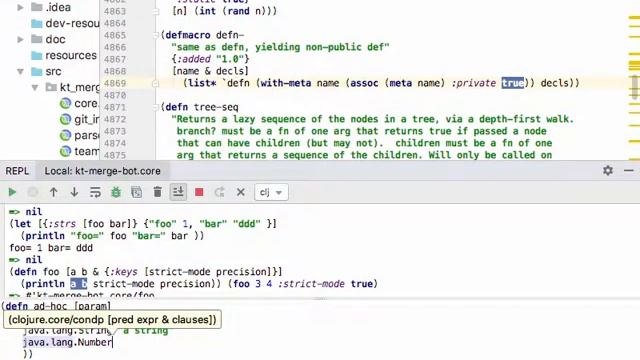The width and height of the screenshot is (640, 360).
Task: Click the highlighted word true on line 4869
Action: point(513,83)
